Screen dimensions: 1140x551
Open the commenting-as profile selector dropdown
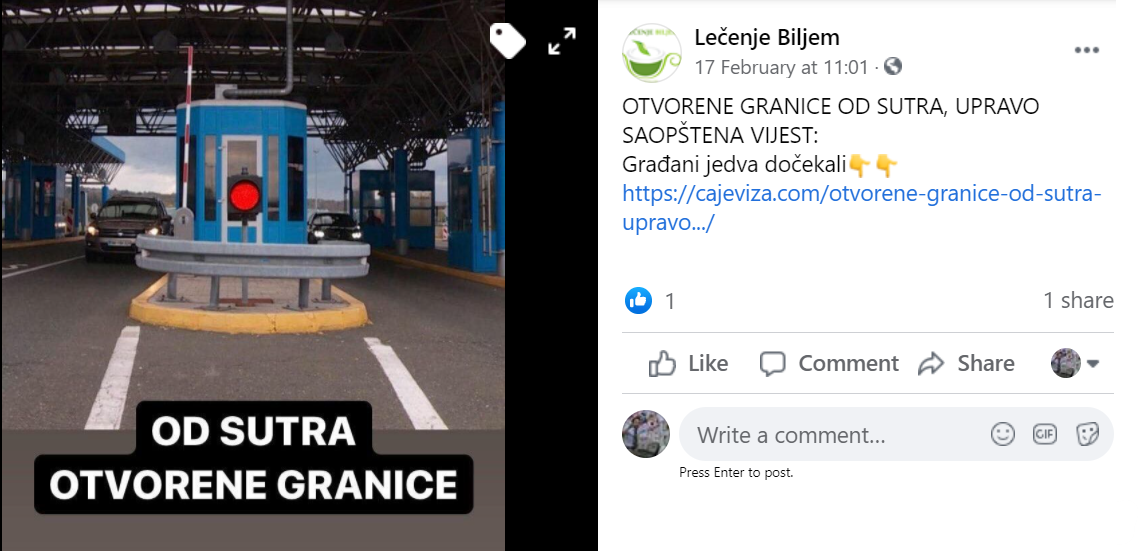pos(1075,363)
